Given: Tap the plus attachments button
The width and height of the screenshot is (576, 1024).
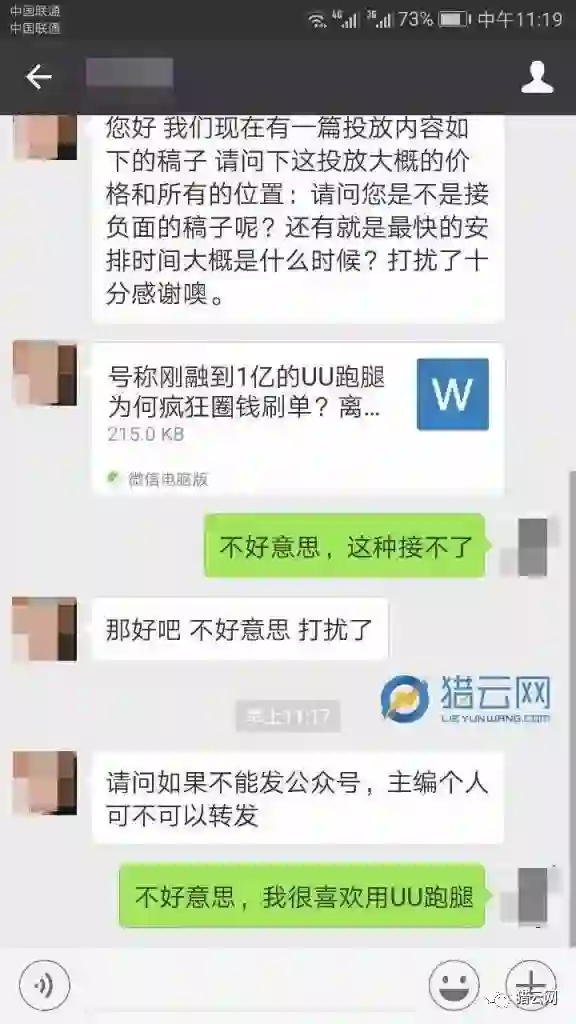Looking at the screenshot, I should [532, 985].
